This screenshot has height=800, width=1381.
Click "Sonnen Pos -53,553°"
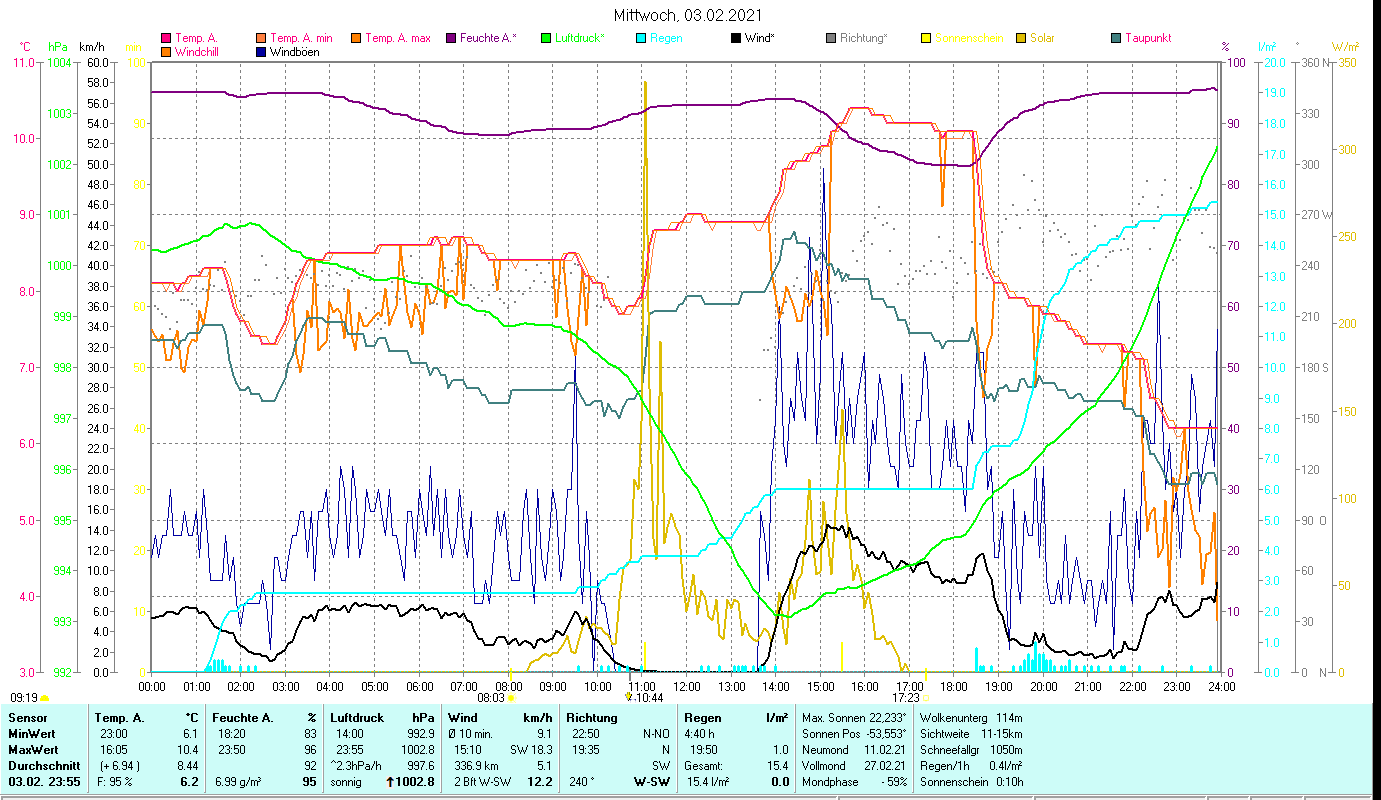tap(854, 733)
